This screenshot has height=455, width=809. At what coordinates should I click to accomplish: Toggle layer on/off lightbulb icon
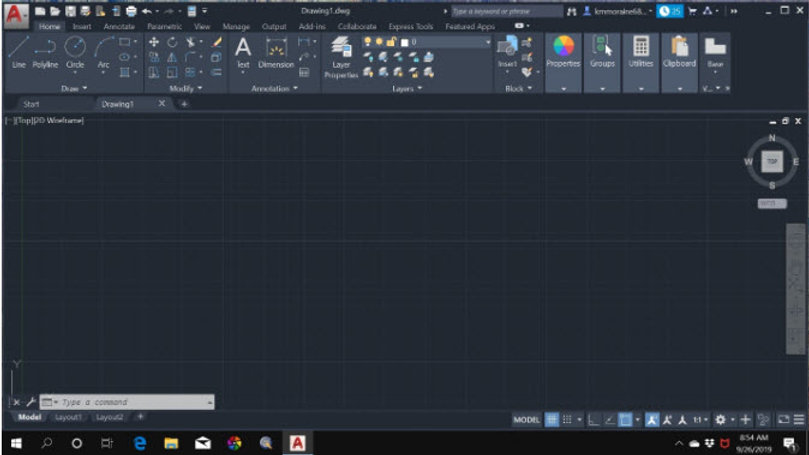[367, 42]
